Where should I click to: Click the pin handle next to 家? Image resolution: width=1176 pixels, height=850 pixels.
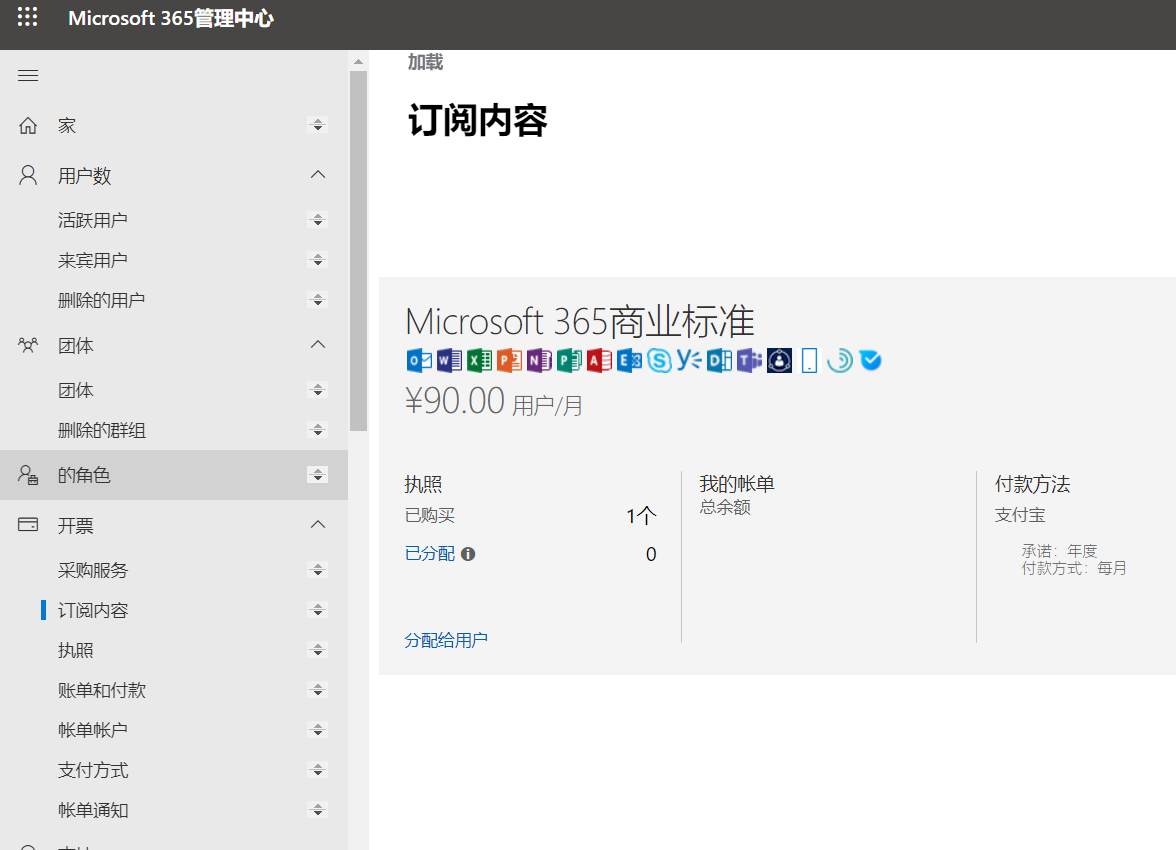[318, 125]
